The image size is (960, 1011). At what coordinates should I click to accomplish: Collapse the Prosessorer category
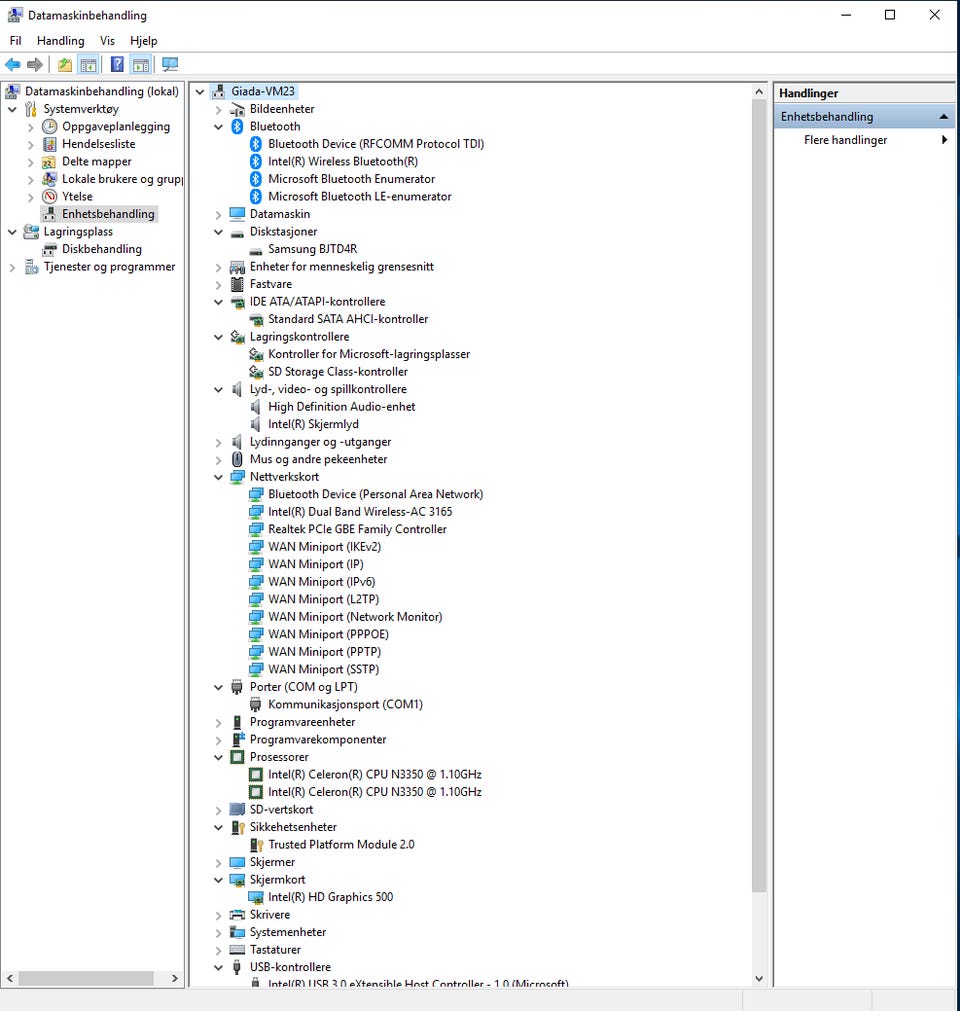point(219,758)
